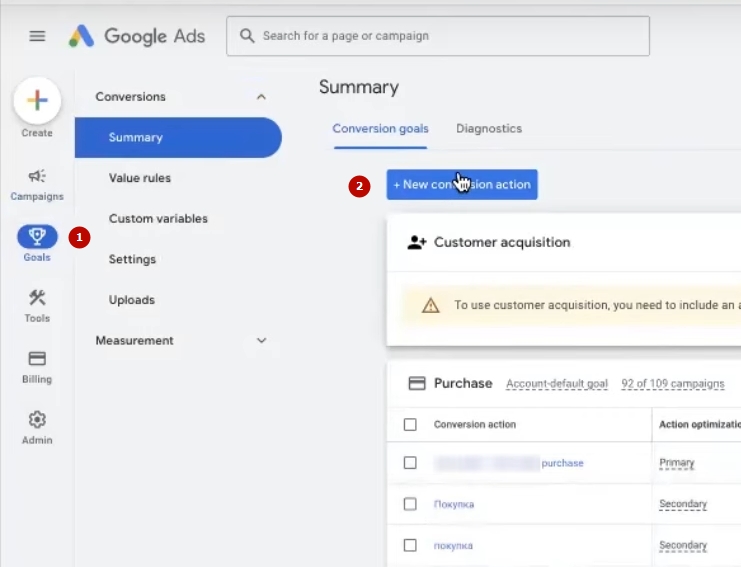
Task: Click the search for page or campaign field
Action: pos(438,36)
